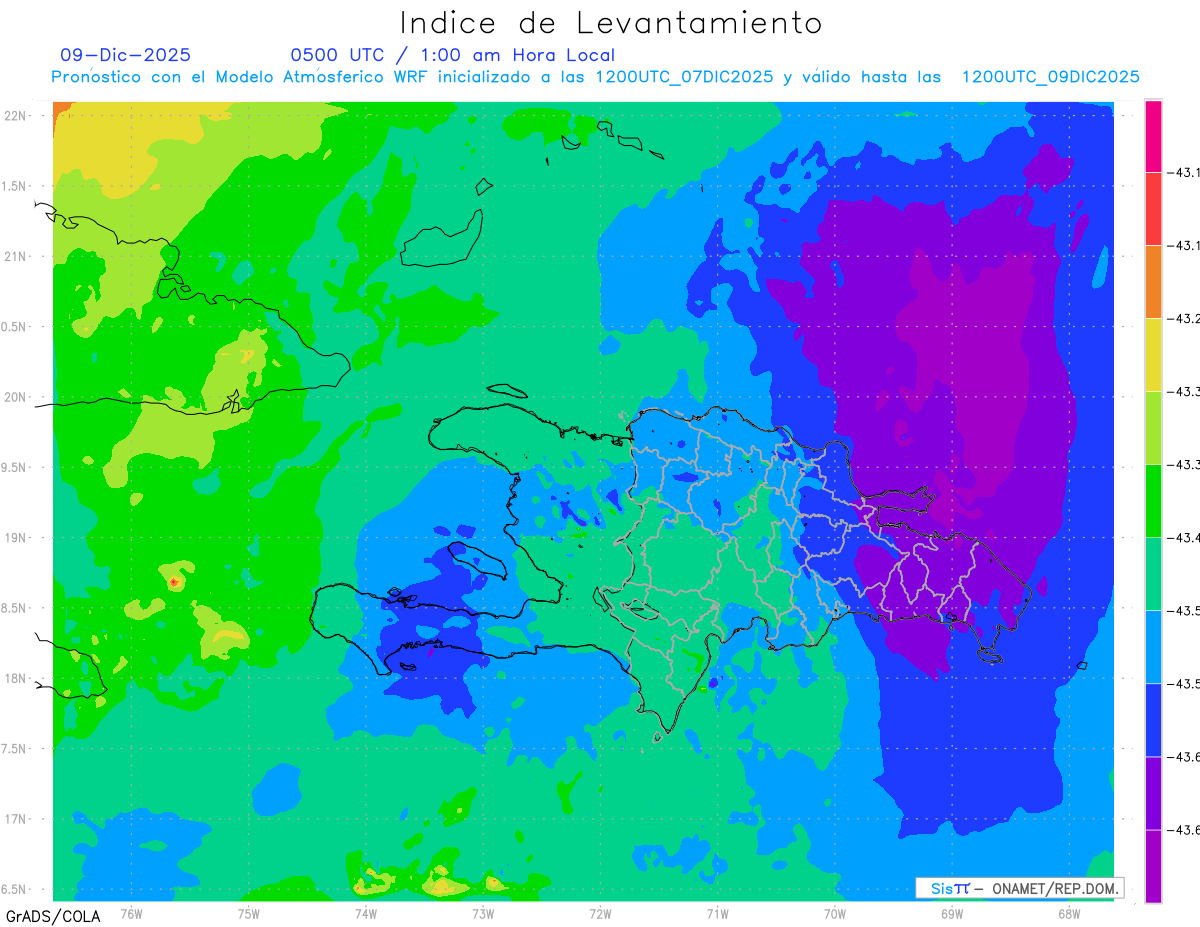Click the '1200UTC_07DIC2025' initialization time

coord(685,77)
